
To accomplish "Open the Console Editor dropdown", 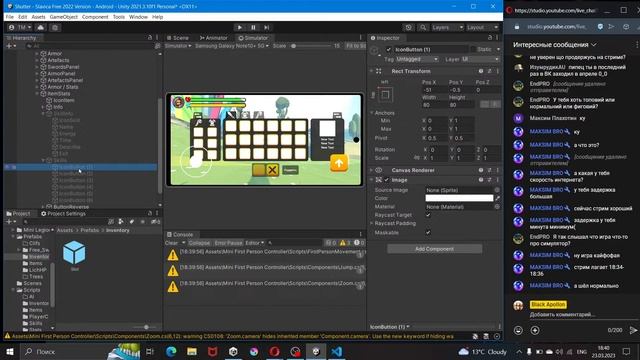I will pyautogui.click(x=254, y=243).
